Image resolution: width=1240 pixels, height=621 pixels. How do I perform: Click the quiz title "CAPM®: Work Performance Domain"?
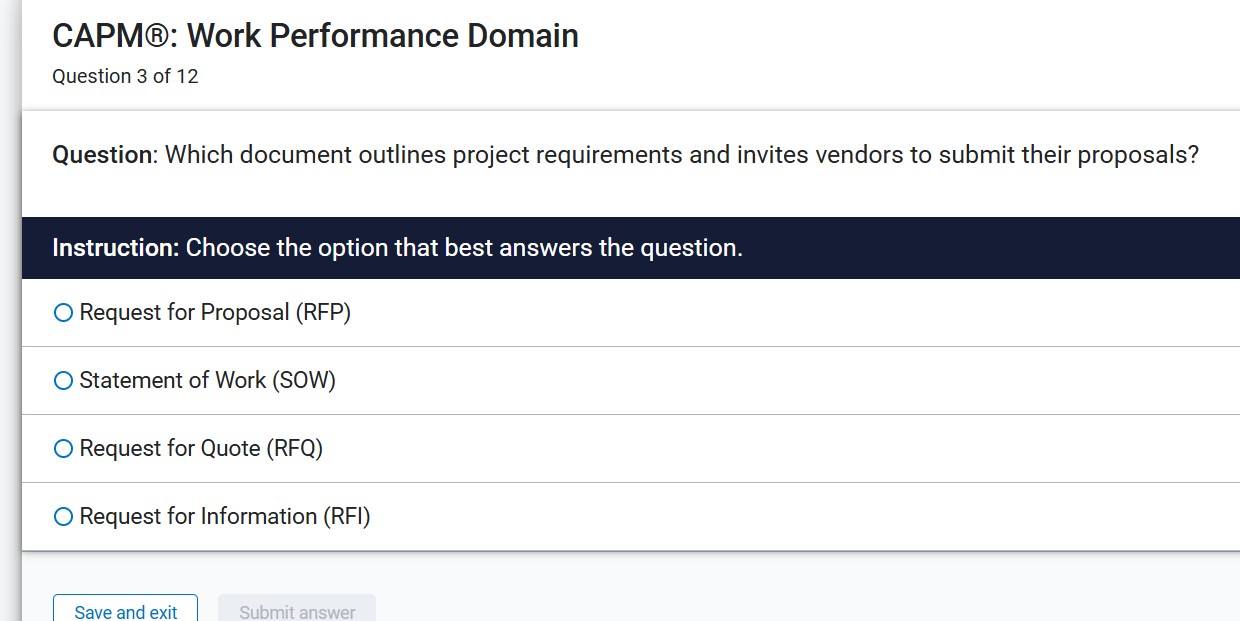click(315, 35)
